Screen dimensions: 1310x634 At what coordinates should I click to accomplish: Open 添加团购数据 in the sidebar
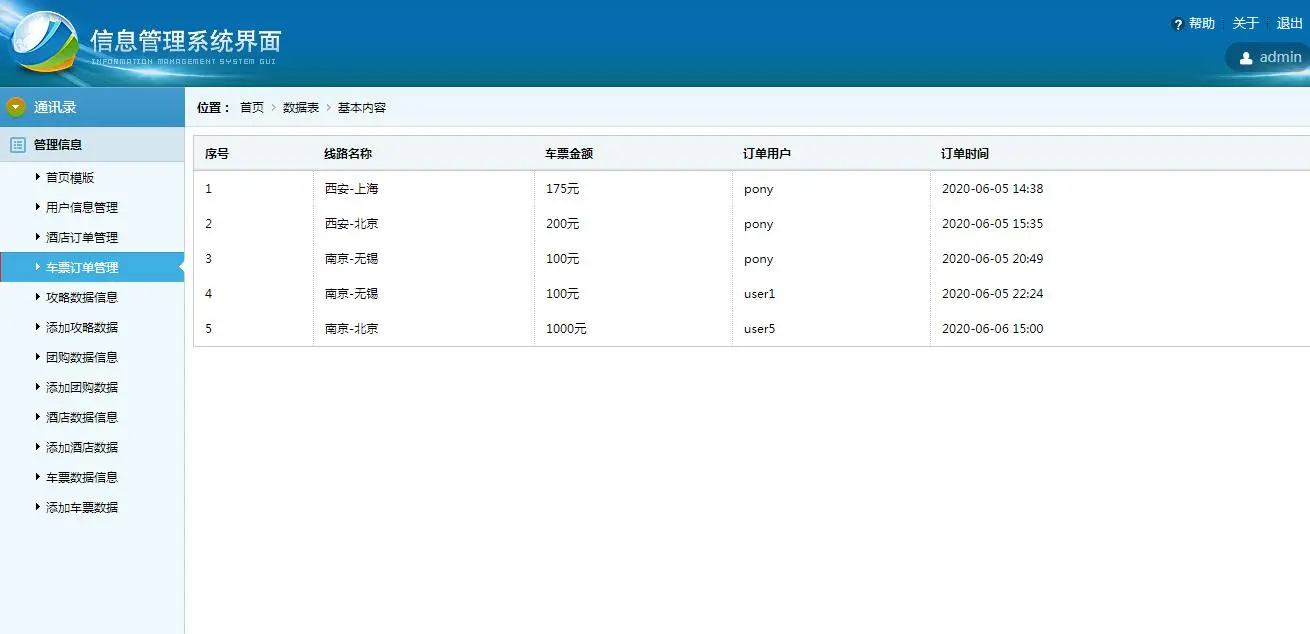tap(82, 388)
